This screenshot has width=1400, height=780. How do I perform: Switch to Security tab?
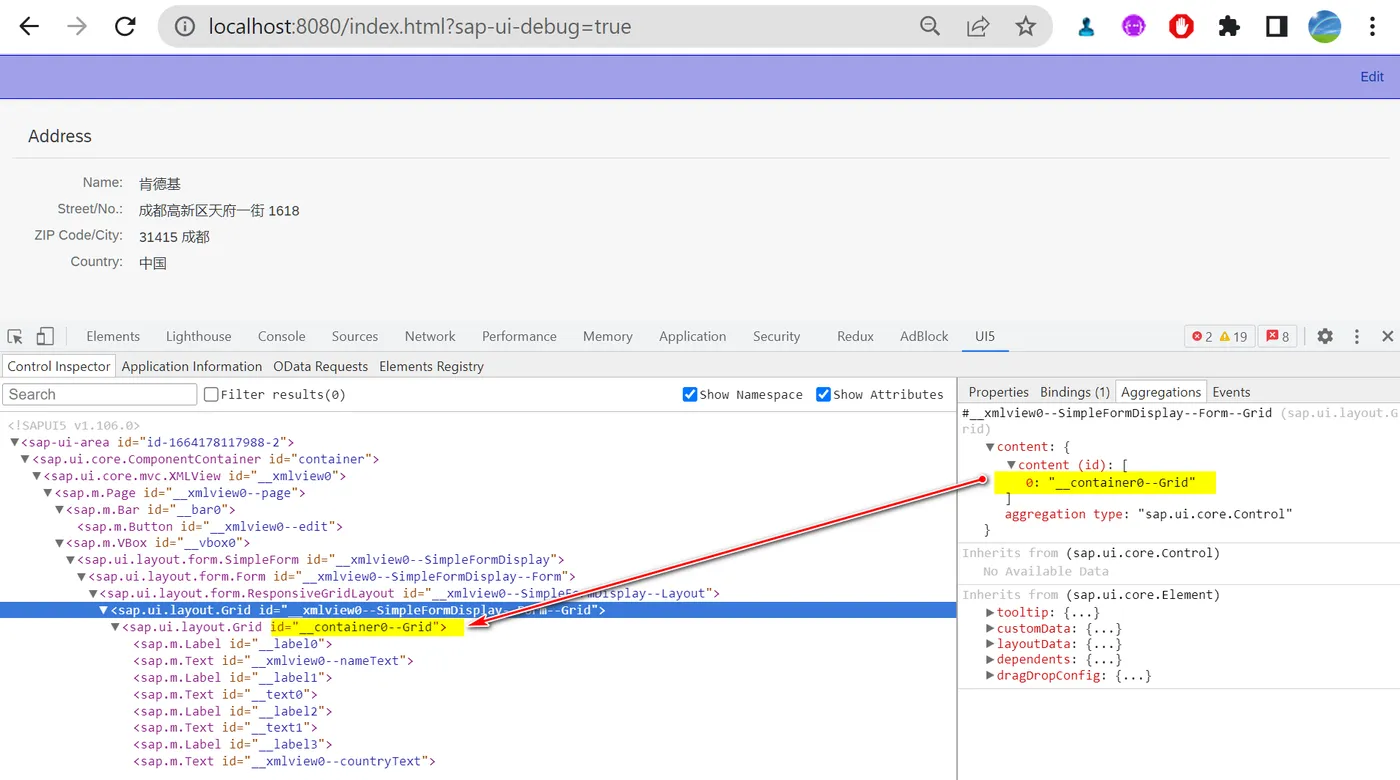click(777, 336)
